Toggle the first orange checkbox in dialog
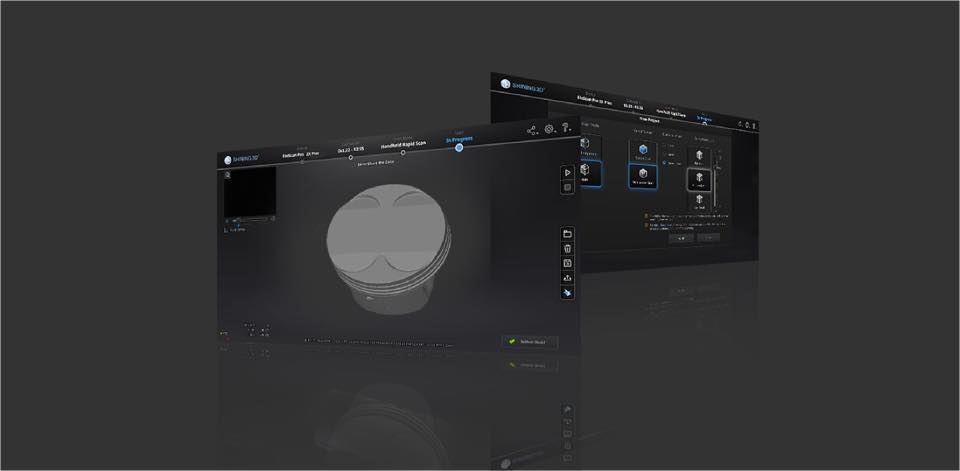This screenshot has height=471, width=960. tap(646, 216)
